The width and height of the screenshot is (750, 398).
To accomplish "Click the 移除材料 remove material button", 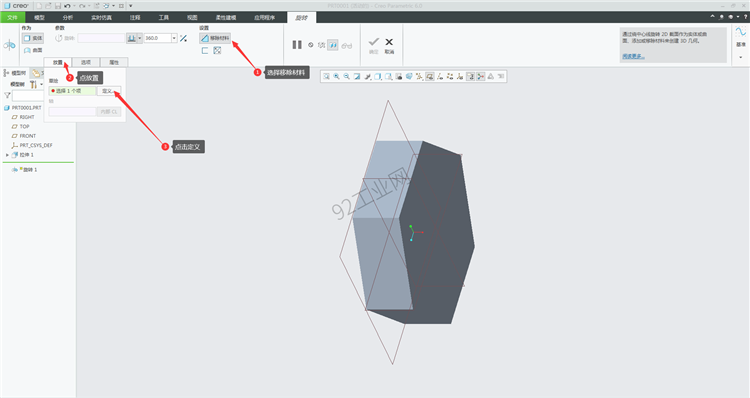I will pyautogui.click(x=215, y=38).
